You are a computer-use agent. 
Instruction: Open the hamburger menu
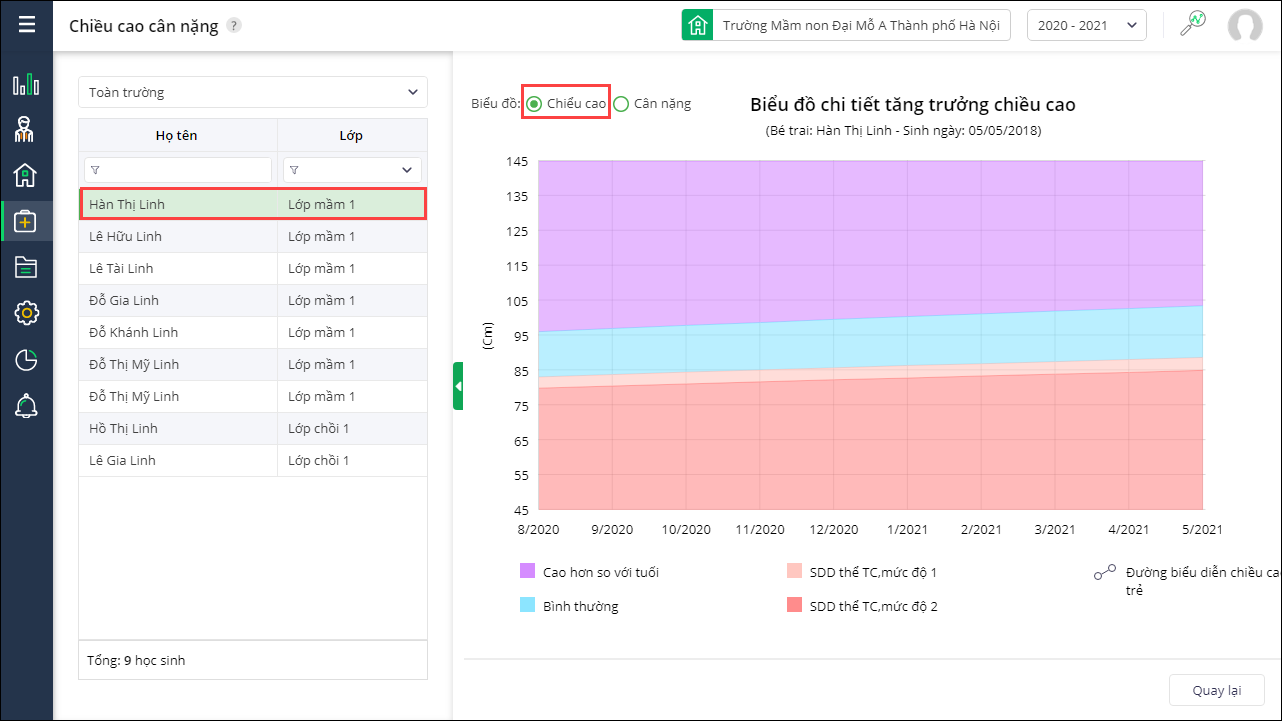27,25
